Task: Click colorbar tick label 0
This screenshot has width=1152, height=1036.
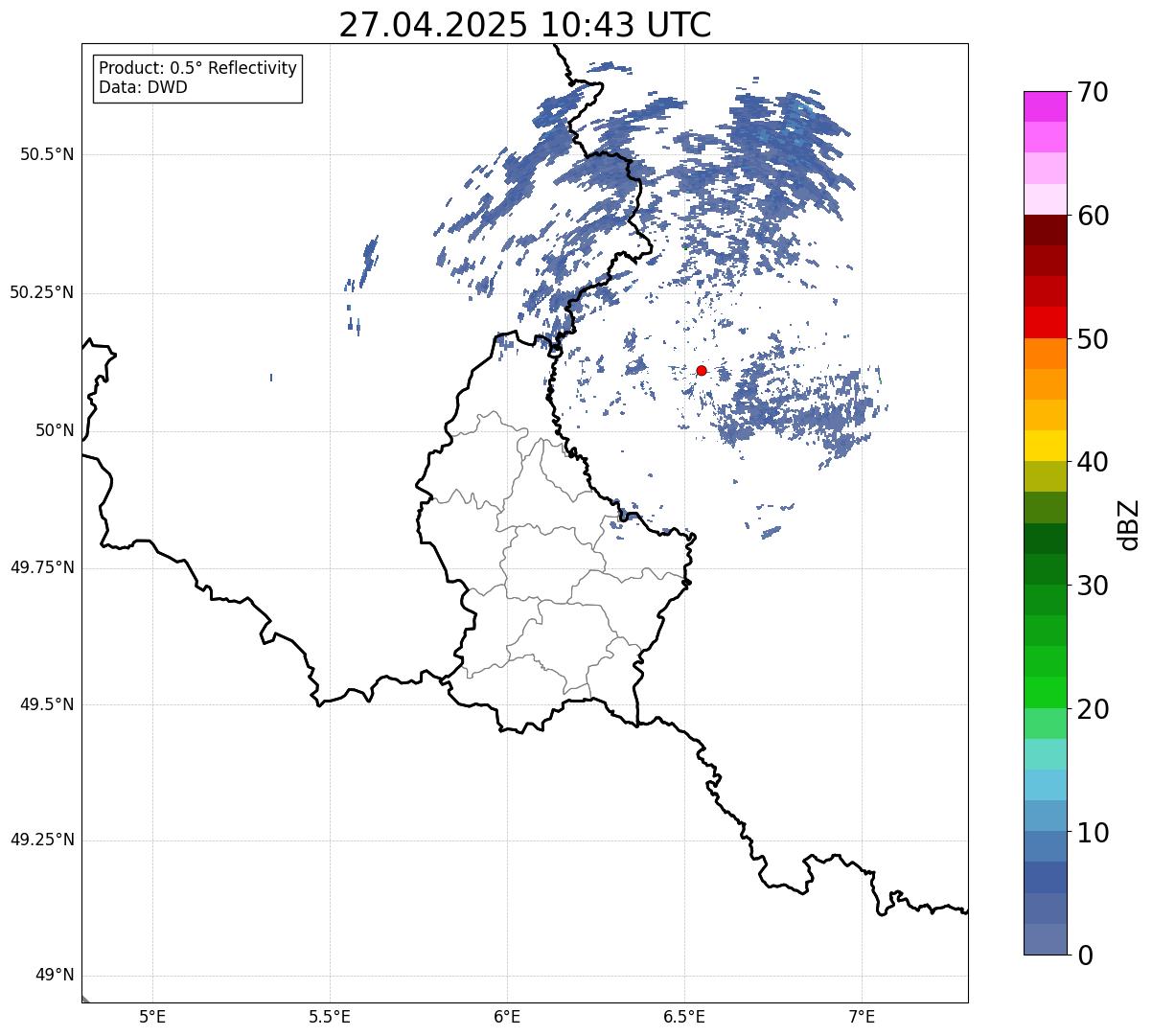Action: coord(1085,955)
